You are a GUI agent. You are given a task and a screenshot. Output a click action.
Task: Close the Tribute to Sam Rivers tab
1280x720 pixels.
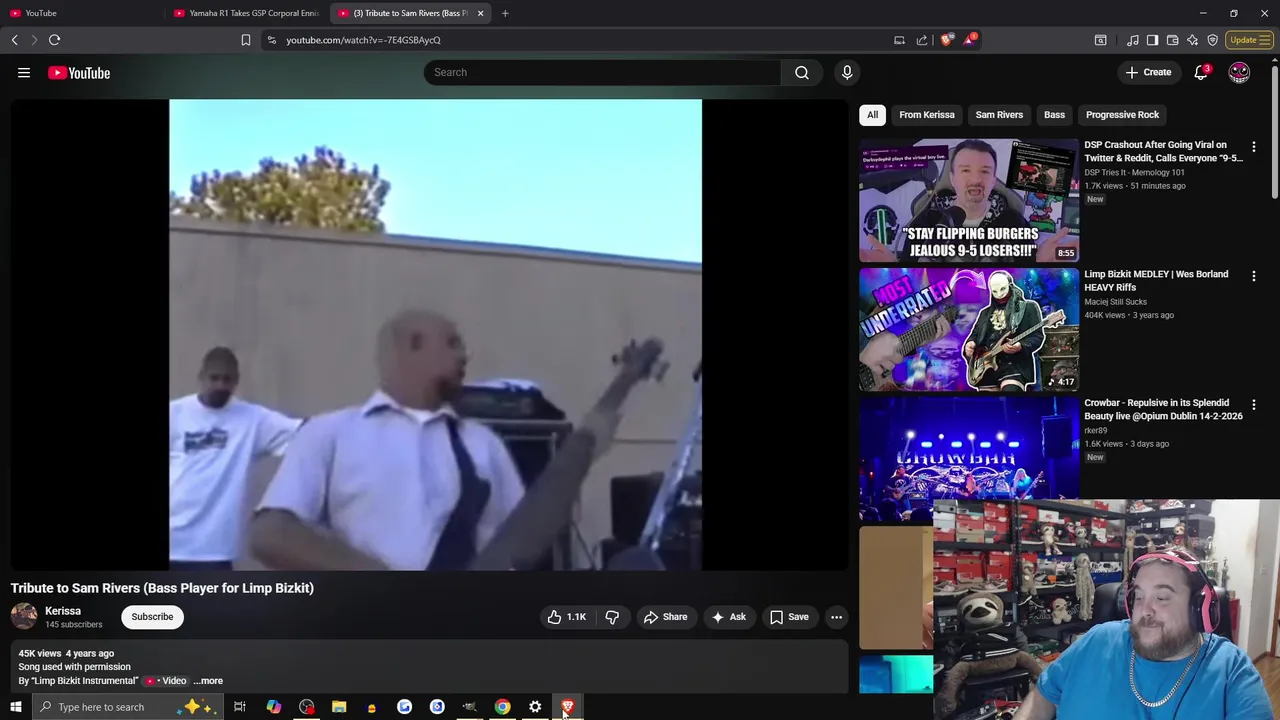point(480,13)
